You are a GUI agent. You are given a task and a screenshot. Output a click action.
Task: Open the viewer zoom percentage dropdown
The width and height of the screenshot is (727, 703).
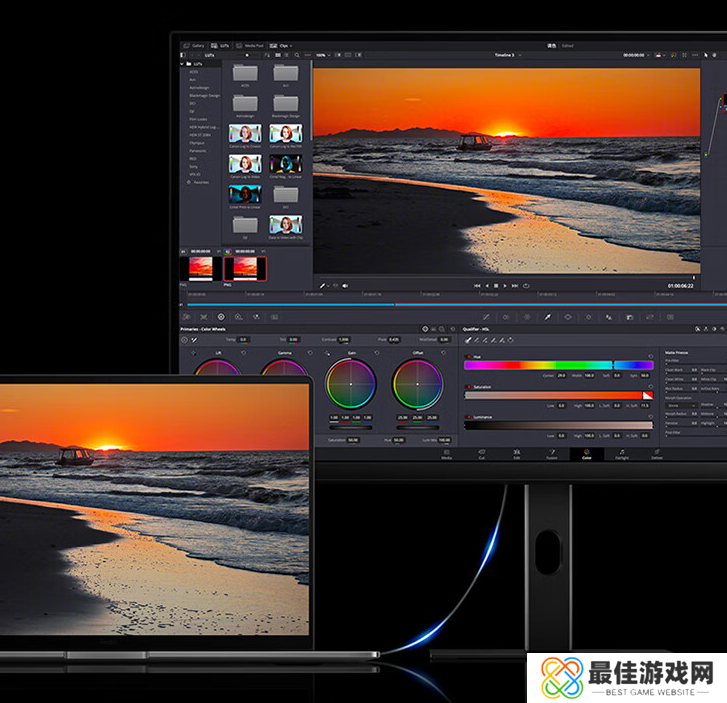323,55
